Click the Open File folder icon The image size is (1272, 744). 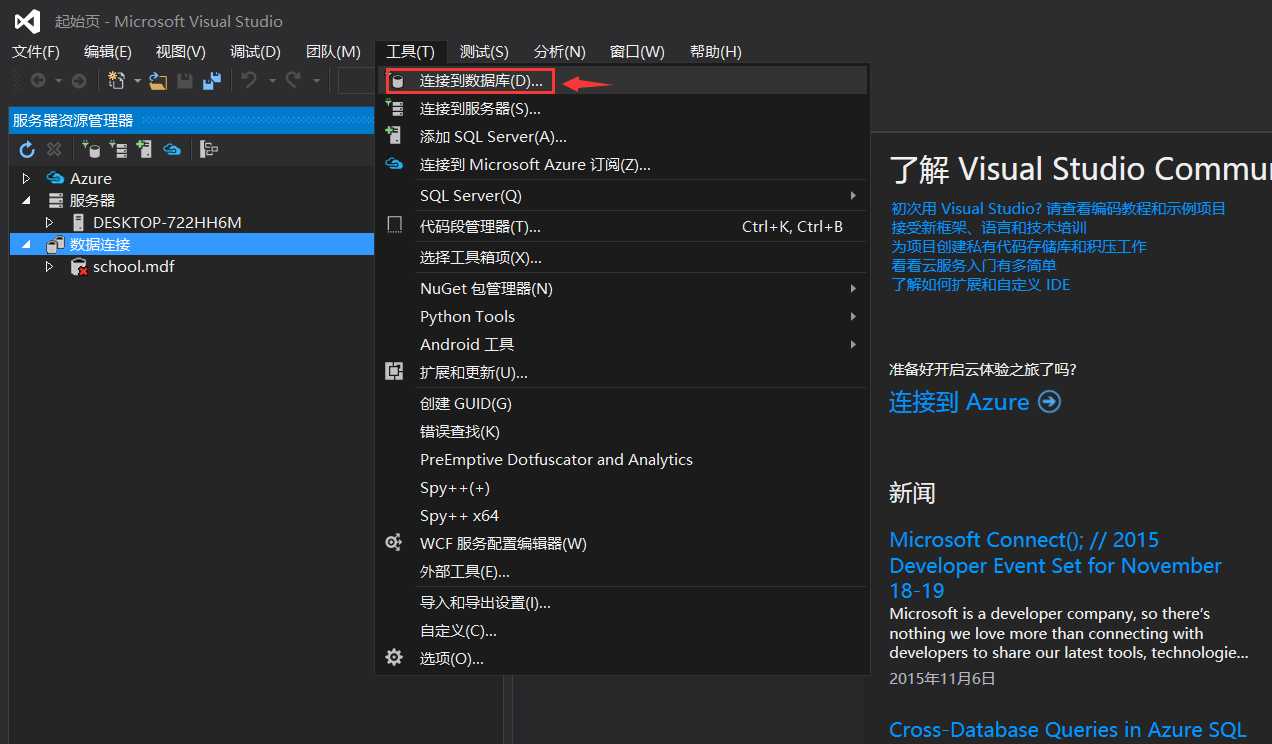tap(158, 81)
